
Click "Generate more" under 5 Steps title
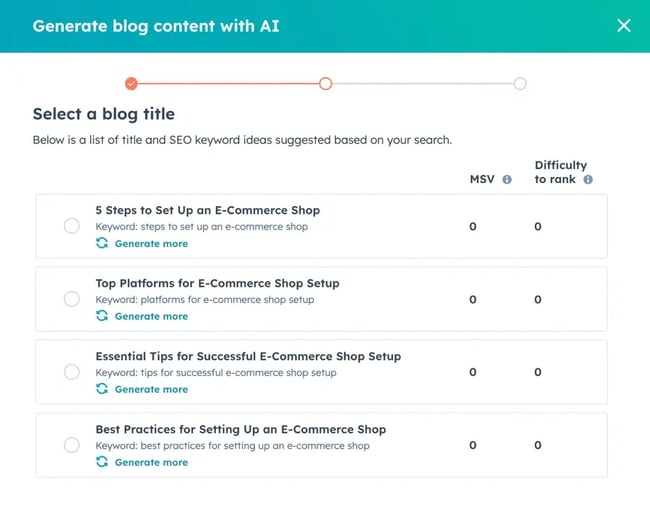(x=151, y=243)
